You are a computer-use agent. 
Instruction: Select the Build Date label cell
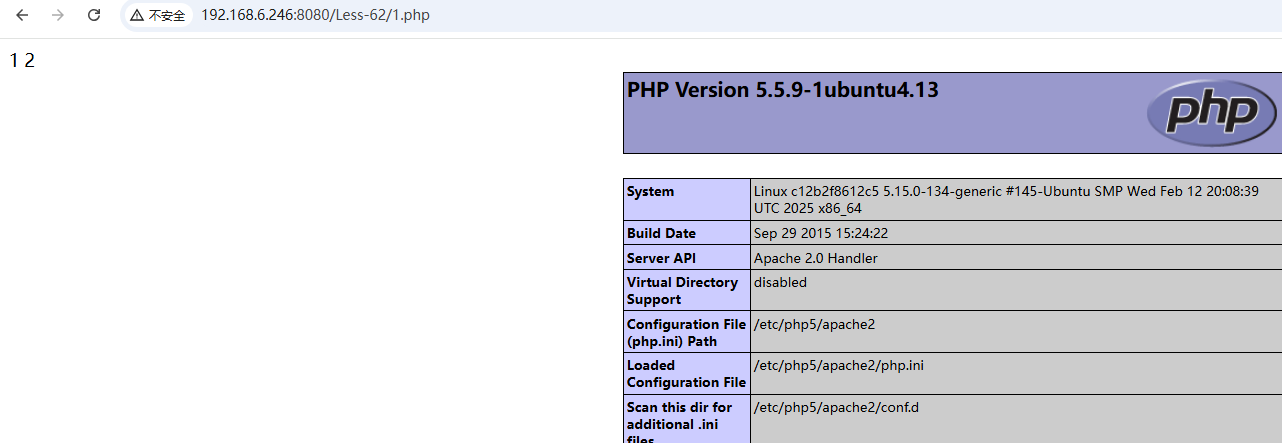point(661,233)
